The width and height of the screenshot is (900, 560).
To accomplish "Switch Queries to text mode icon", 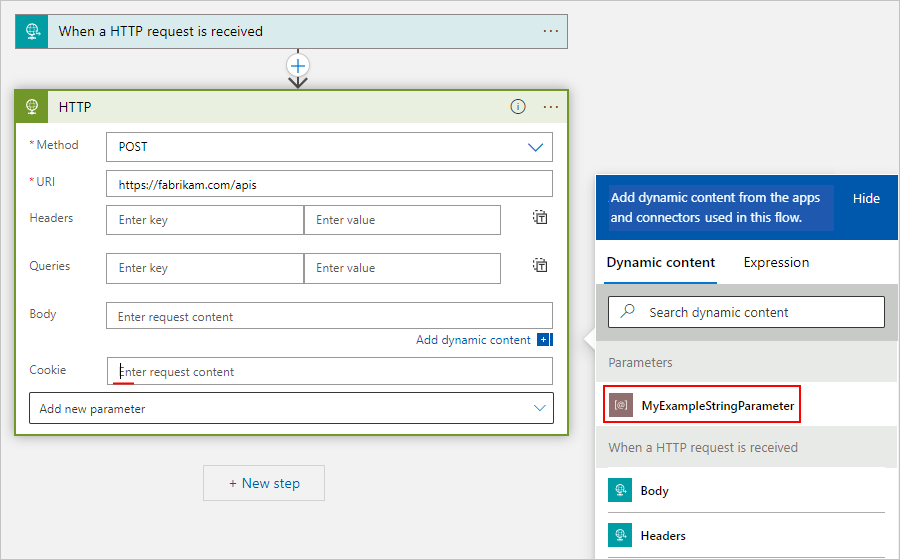I will coord(540,265).
